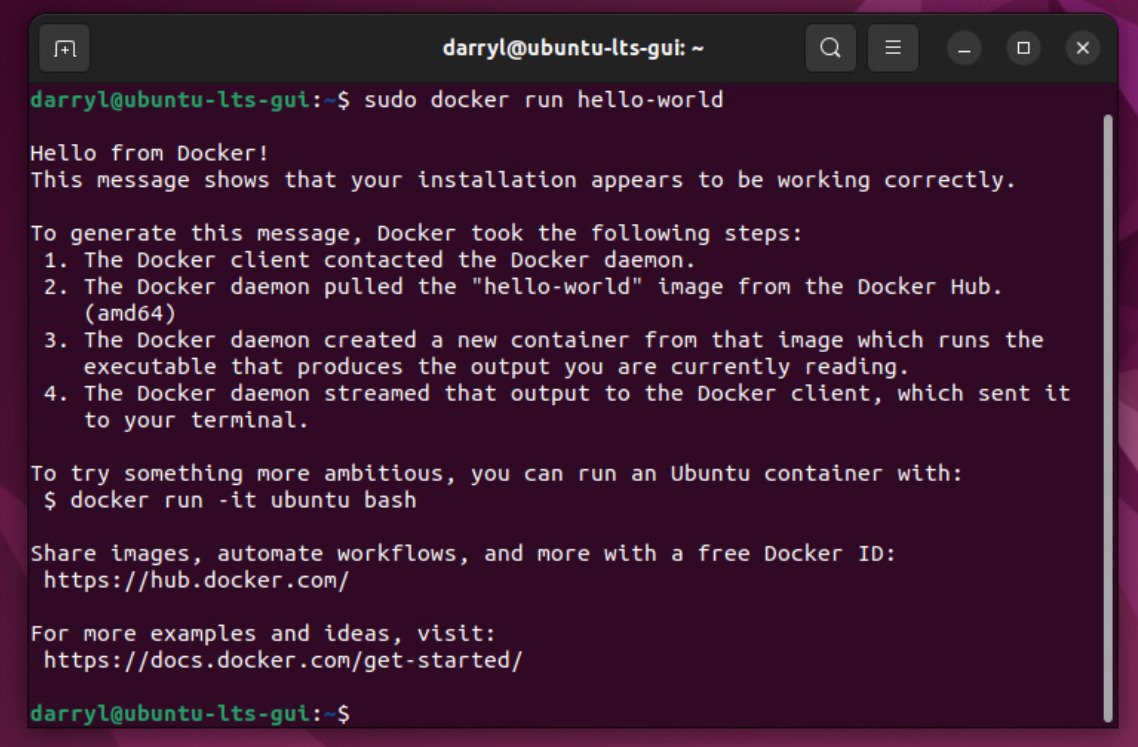Click 'Share images, automate workflows' line
1138x747 pixels.
tap(463, 554)
